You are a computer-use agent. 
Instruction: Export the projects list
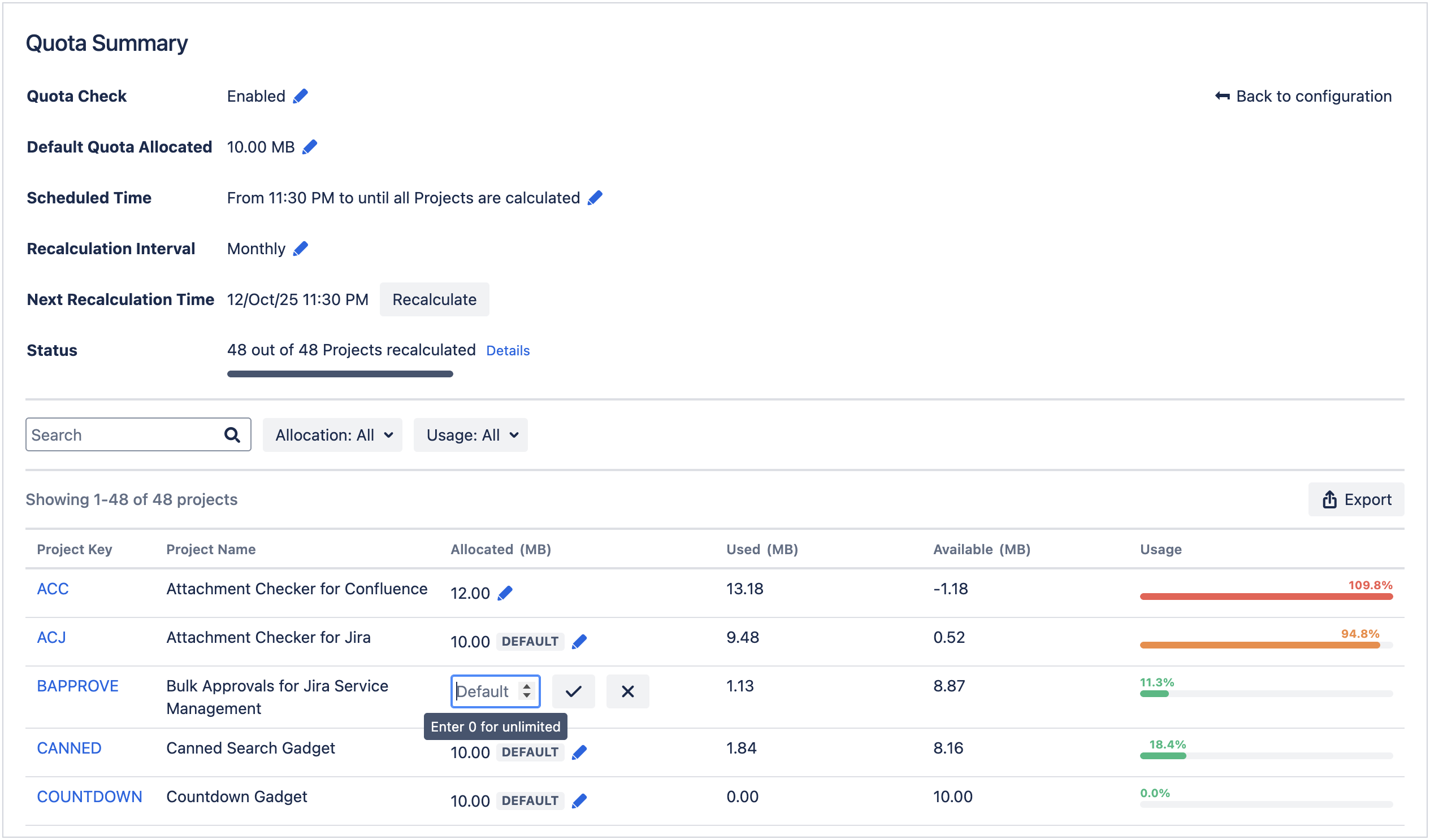tap(1355, 500)
